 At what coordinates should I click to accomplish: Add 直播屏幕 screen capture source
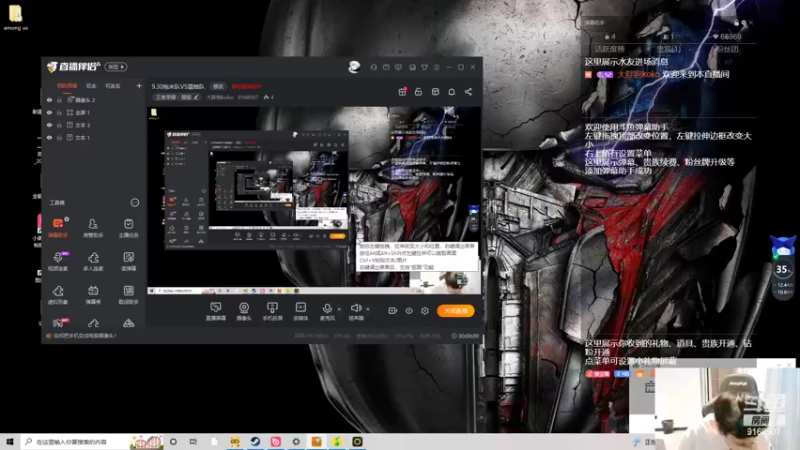(x=215, y=311)
